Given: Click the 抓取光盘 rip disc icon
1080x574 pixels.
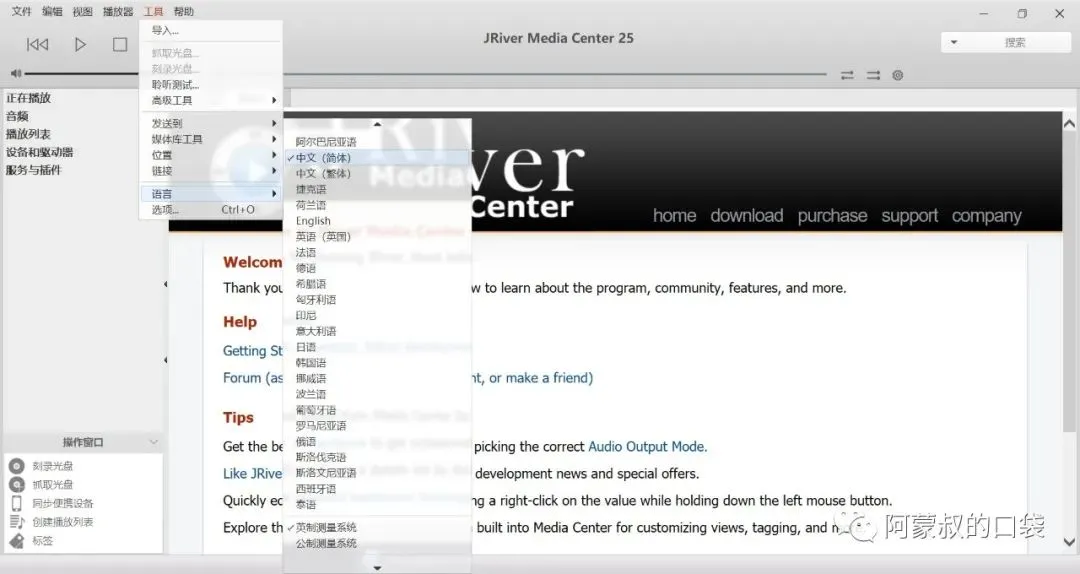Looking at the screenshot, I should click(x=17, y=485).
